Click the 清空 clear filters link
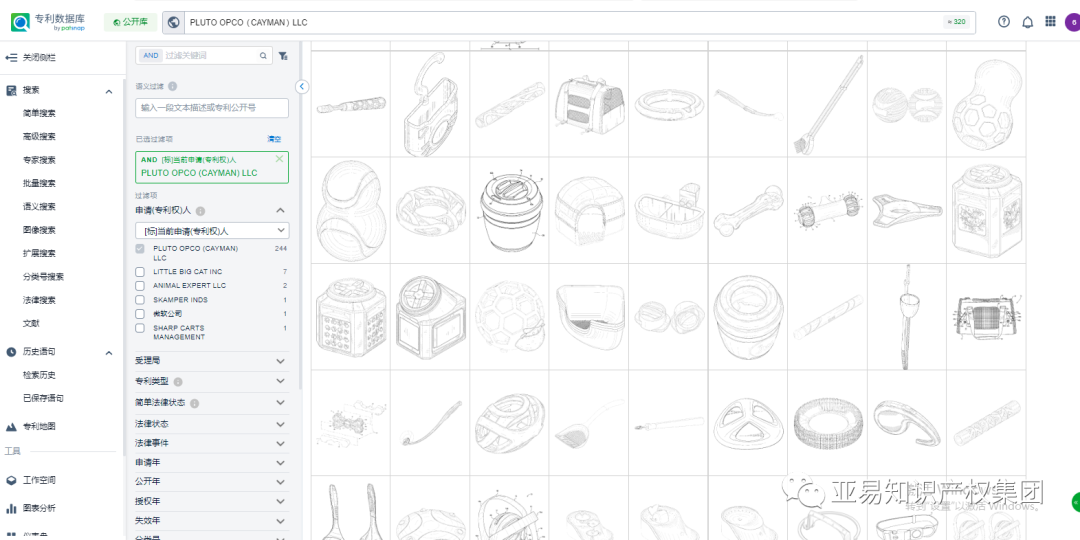The width and height of the screenshot is (1080, 540). point(274,139)
